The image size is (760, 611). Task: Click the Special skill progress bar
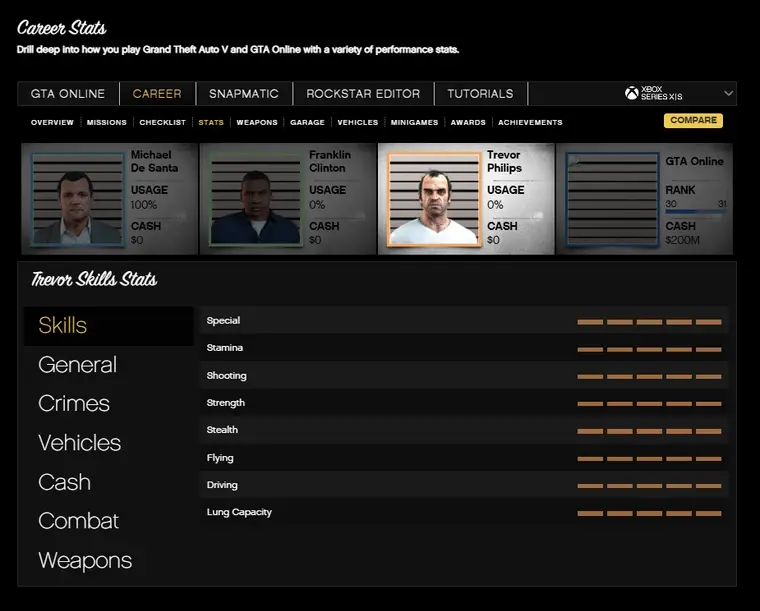coord(649,322)
